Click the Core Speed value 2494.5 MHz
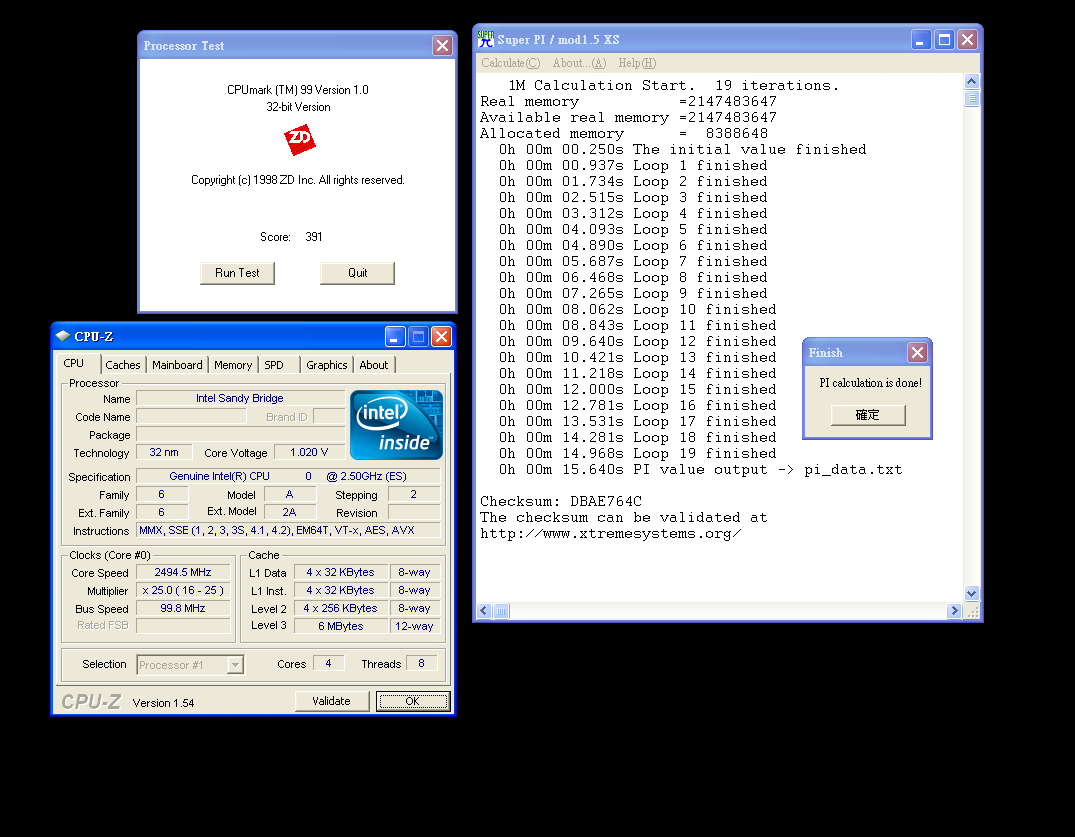Screen dimensions: 1075x837 [x=183, y=572]
